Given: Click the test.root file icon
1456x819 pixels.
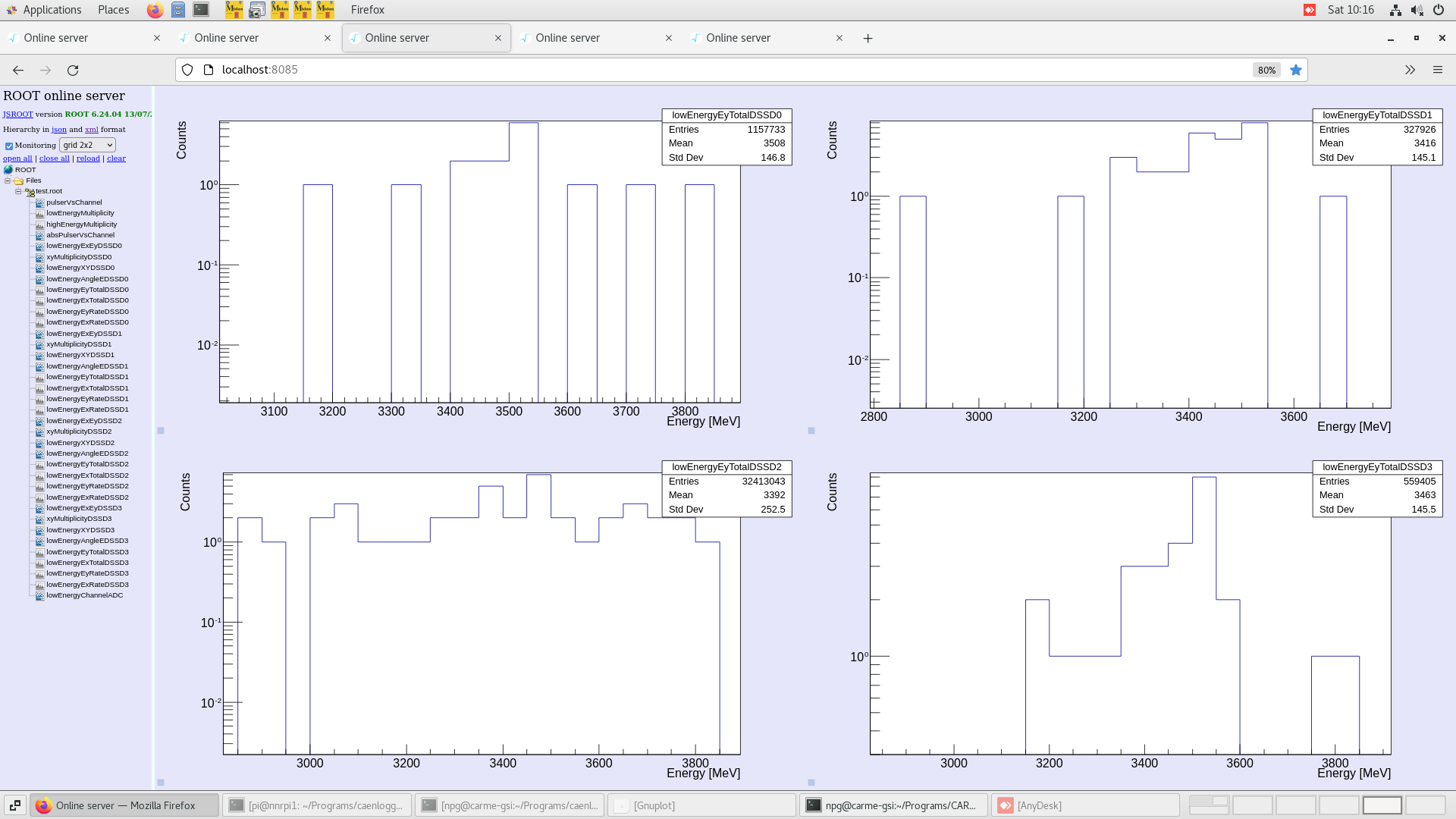Looking at the screenshot, I should [30, 192].
